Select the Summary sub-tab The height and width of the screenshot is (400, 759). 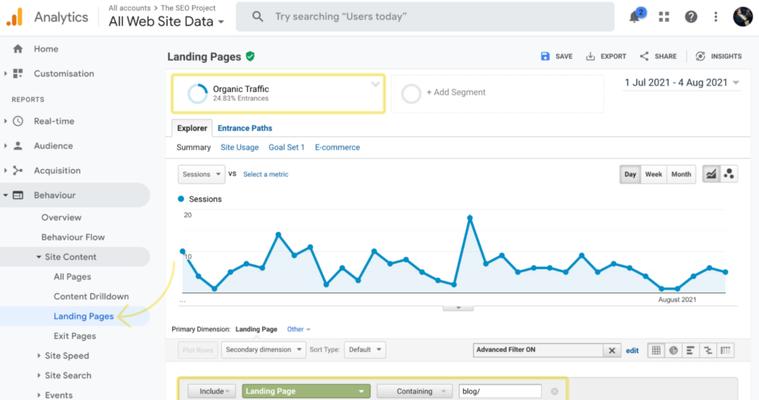[193, 147]
